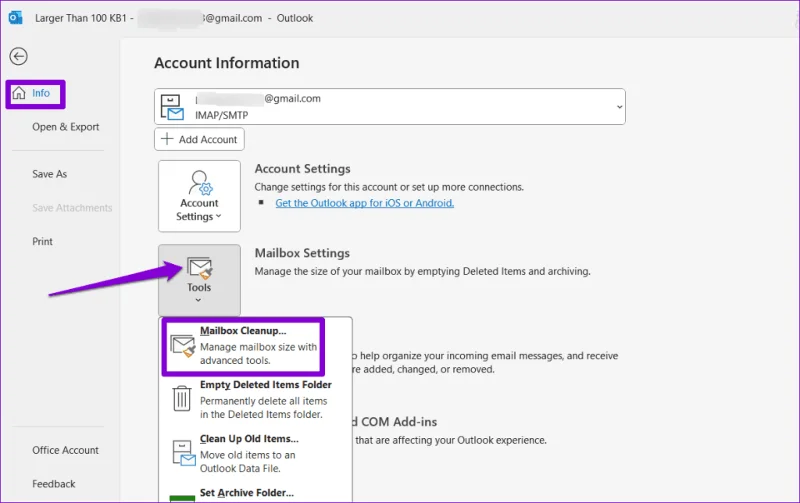Click the Mailbox Cleanup envelope icon

tap(183, 345)
